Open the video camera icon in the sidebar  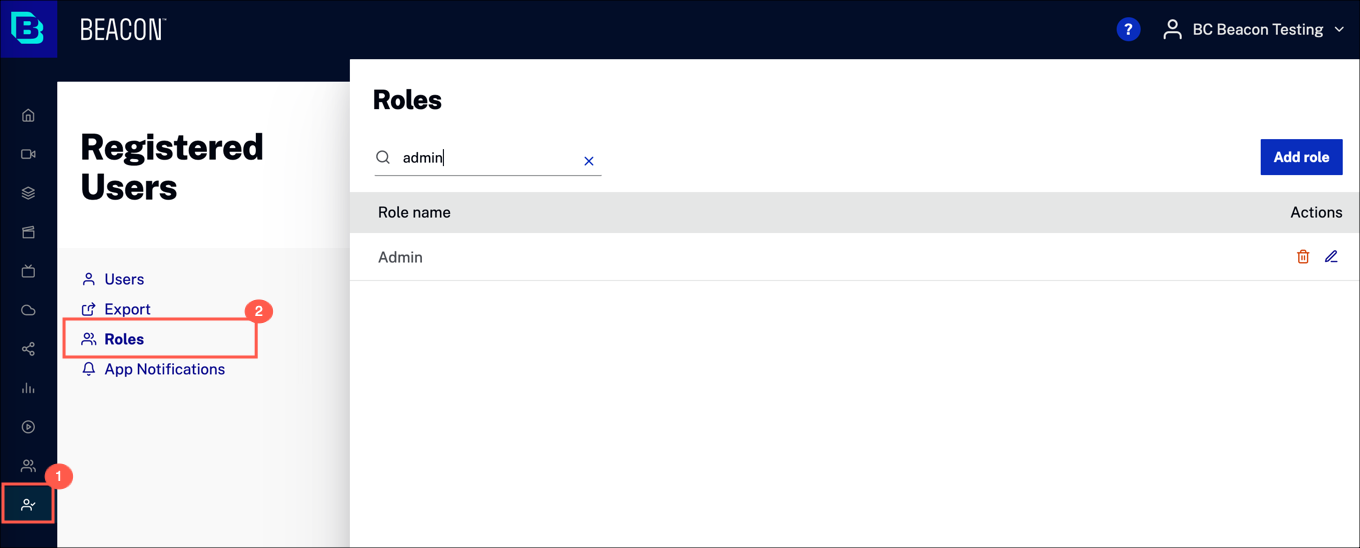pos(28,154)
